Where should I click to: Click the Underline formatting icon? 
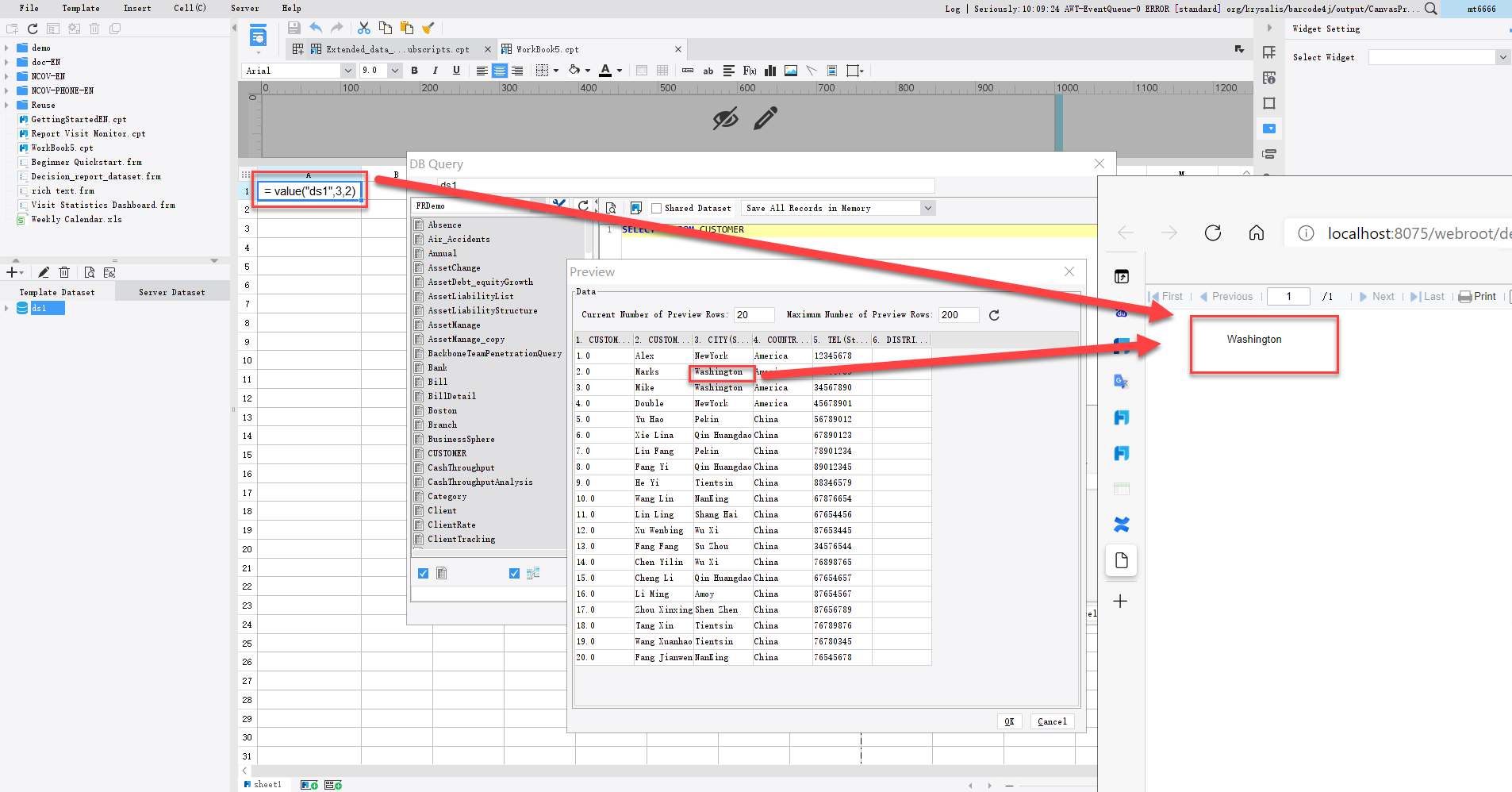tap(456, 71)
